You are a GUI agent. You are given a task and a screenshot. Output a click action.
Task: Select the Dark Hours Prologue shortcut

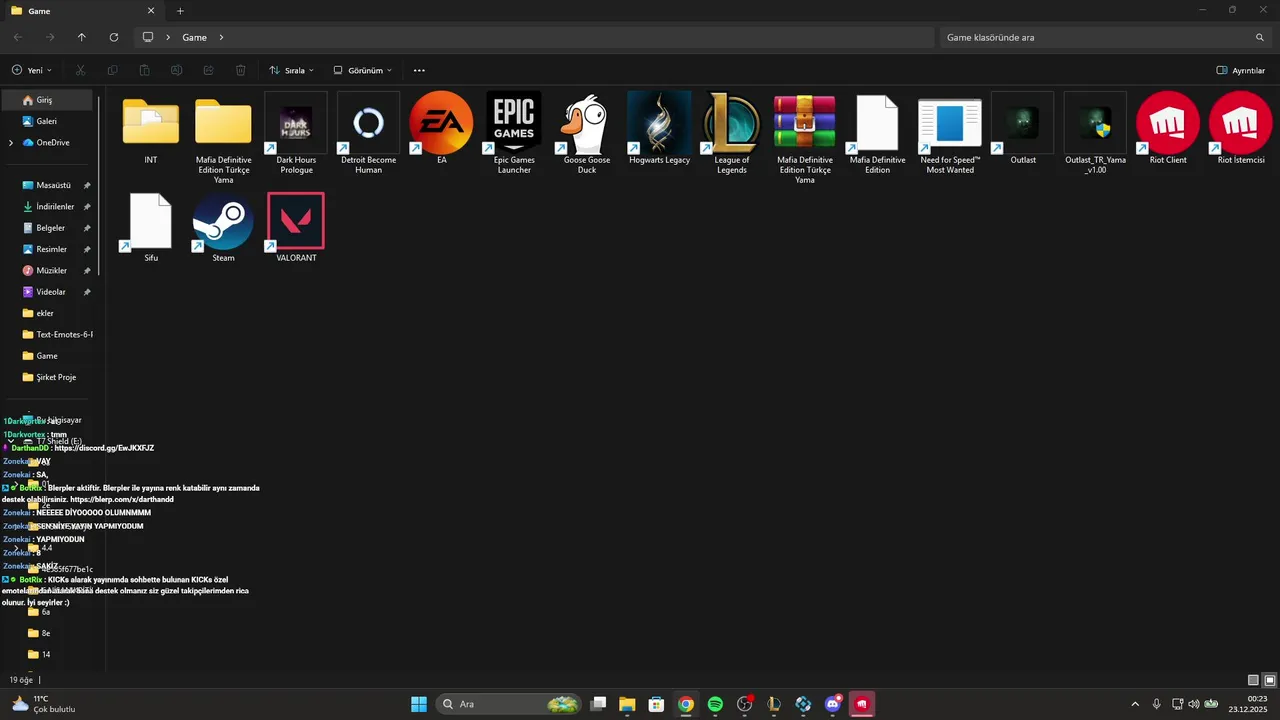click(296, 132)
